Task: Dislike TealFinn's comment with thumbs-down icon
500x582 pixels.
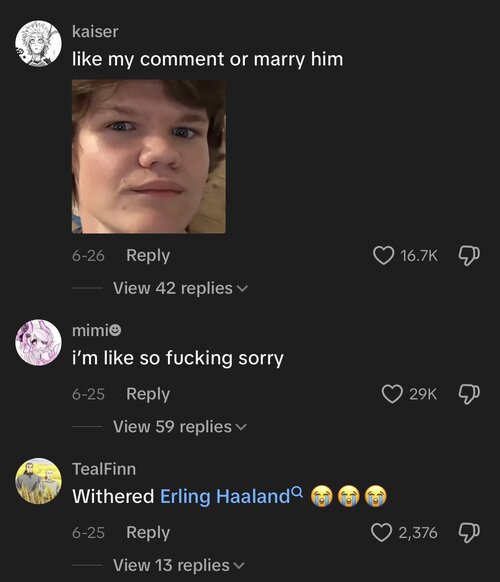Action: click(469, 533)
